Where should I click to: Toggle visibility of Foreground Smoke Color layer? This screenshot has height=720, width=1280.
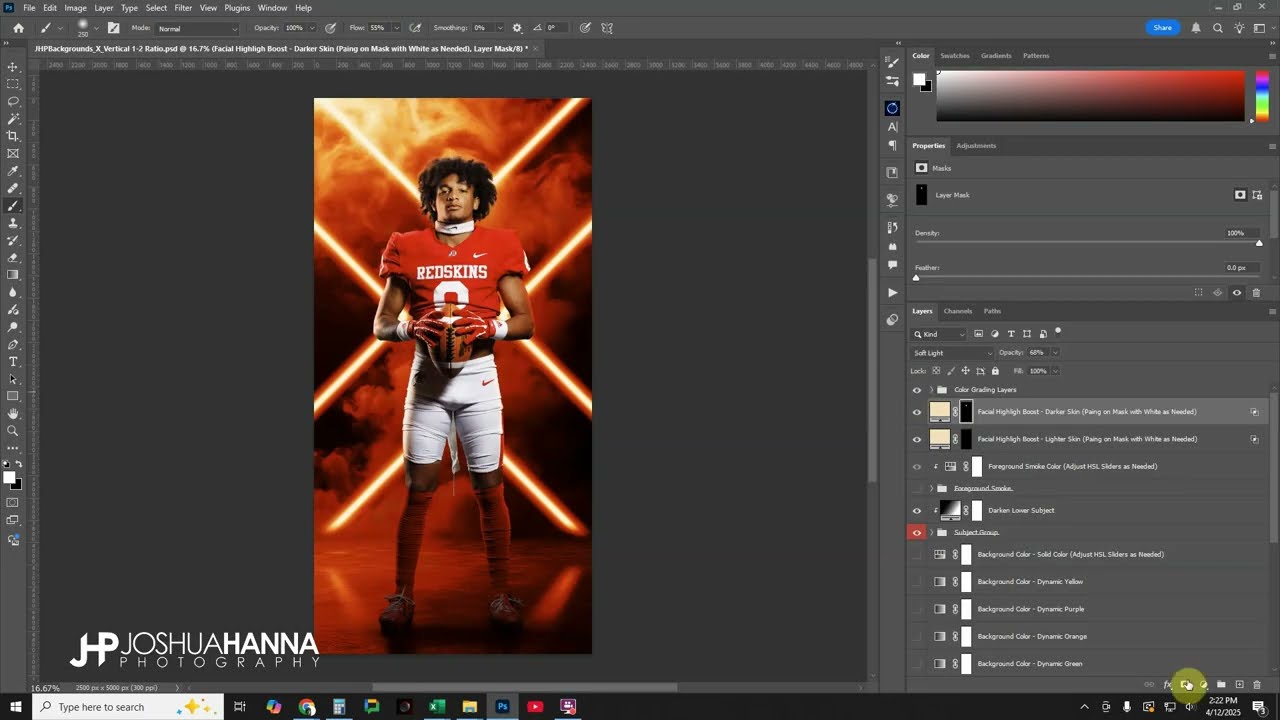coord(917,467)
